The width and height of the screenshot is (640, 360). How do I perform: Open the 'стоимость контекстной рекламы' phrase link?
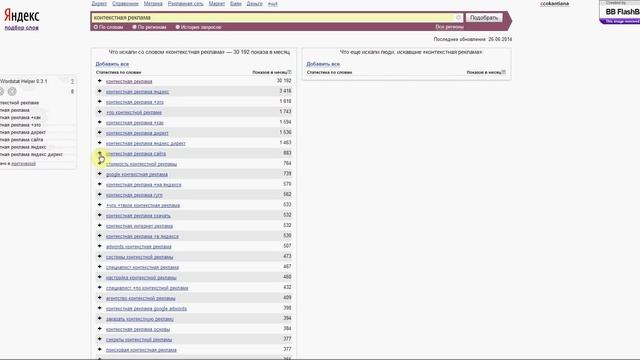tap(141, 164)
